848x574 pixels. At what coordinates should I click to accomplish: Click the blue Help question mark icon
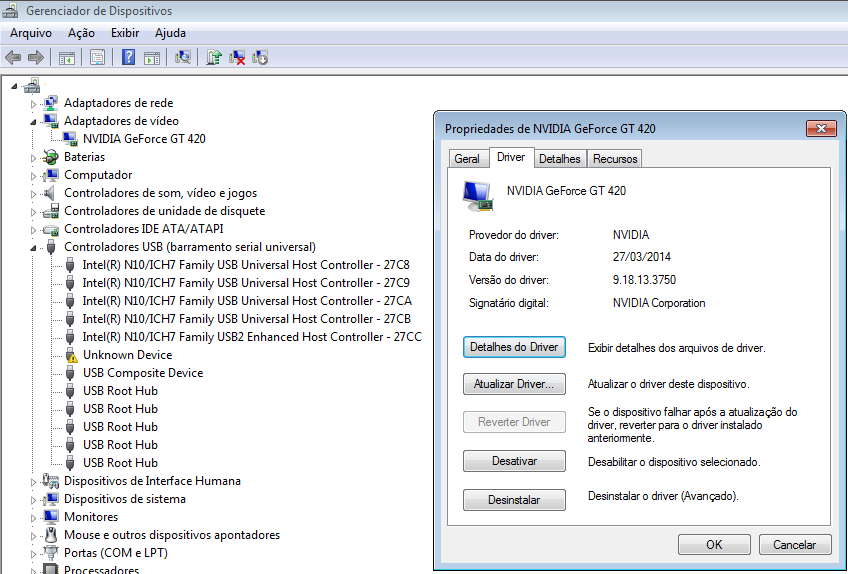[x=128, y=57]
